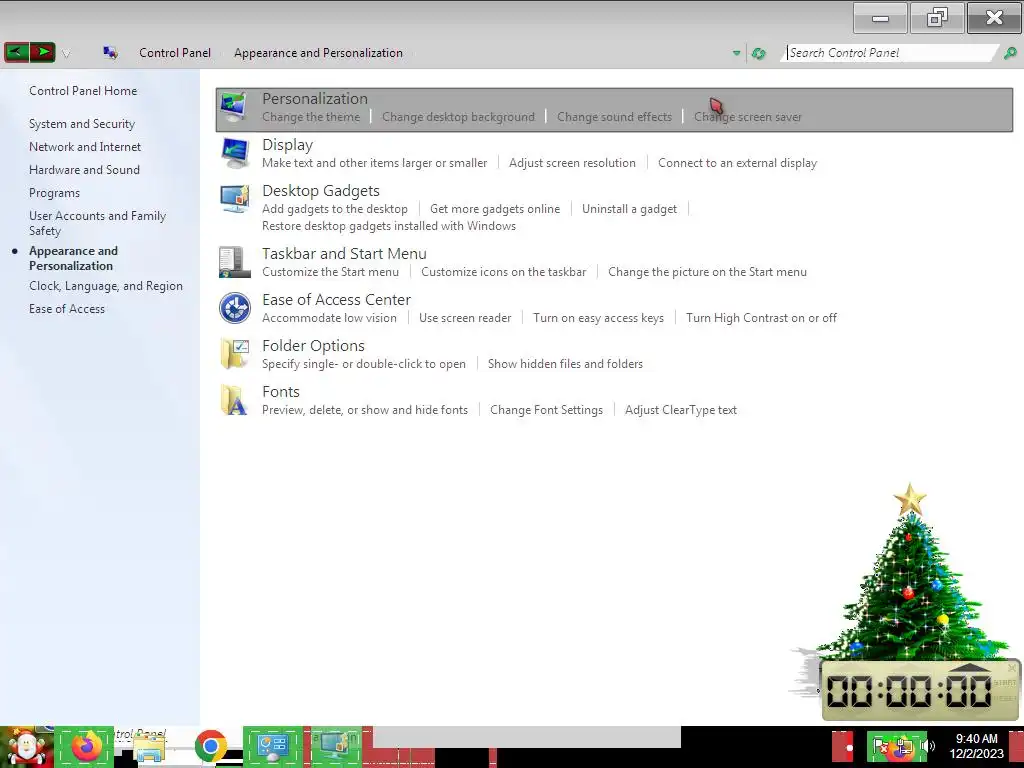The image size is (1024, 768).
Task: Open the recent pages dropdown next to the Forward arrow
Action: [66, 54]
